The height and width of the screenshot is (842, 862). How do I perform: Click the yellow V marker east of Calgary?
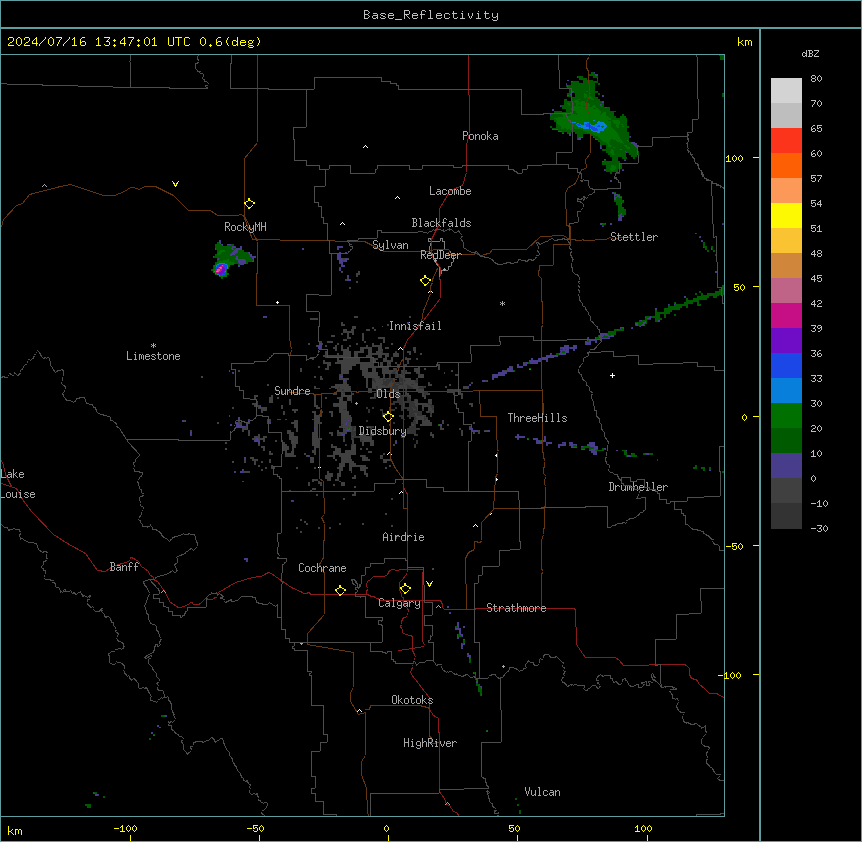pyautogui.click(x=429, y=584)
